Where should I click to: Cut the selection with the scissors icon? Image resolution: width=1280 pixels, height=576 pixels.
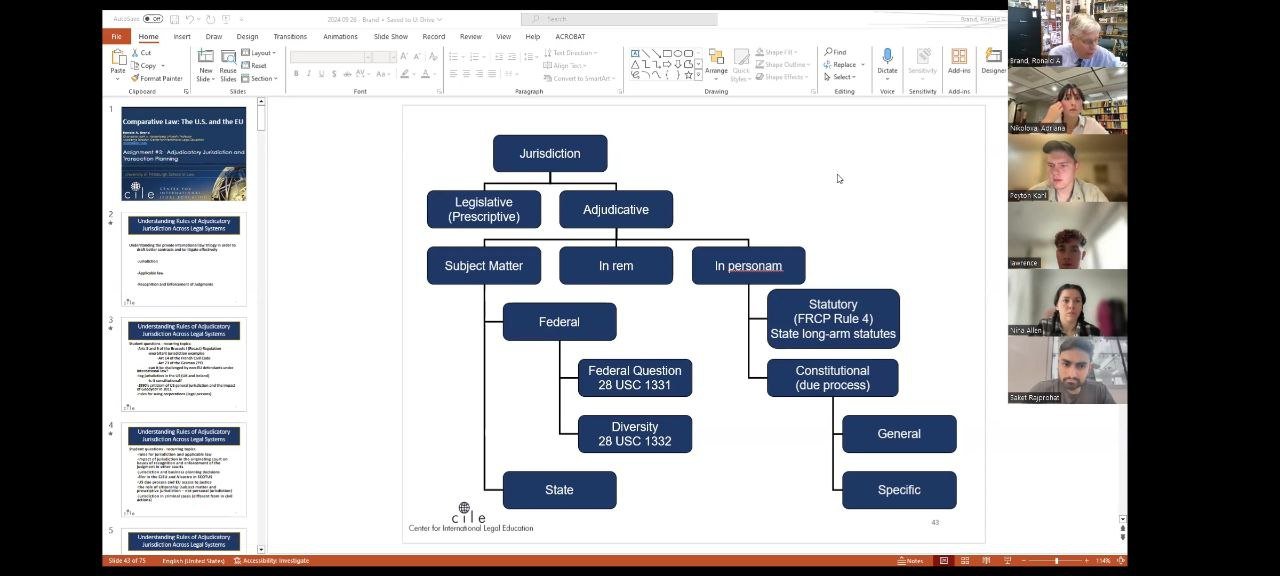(141, 52)
